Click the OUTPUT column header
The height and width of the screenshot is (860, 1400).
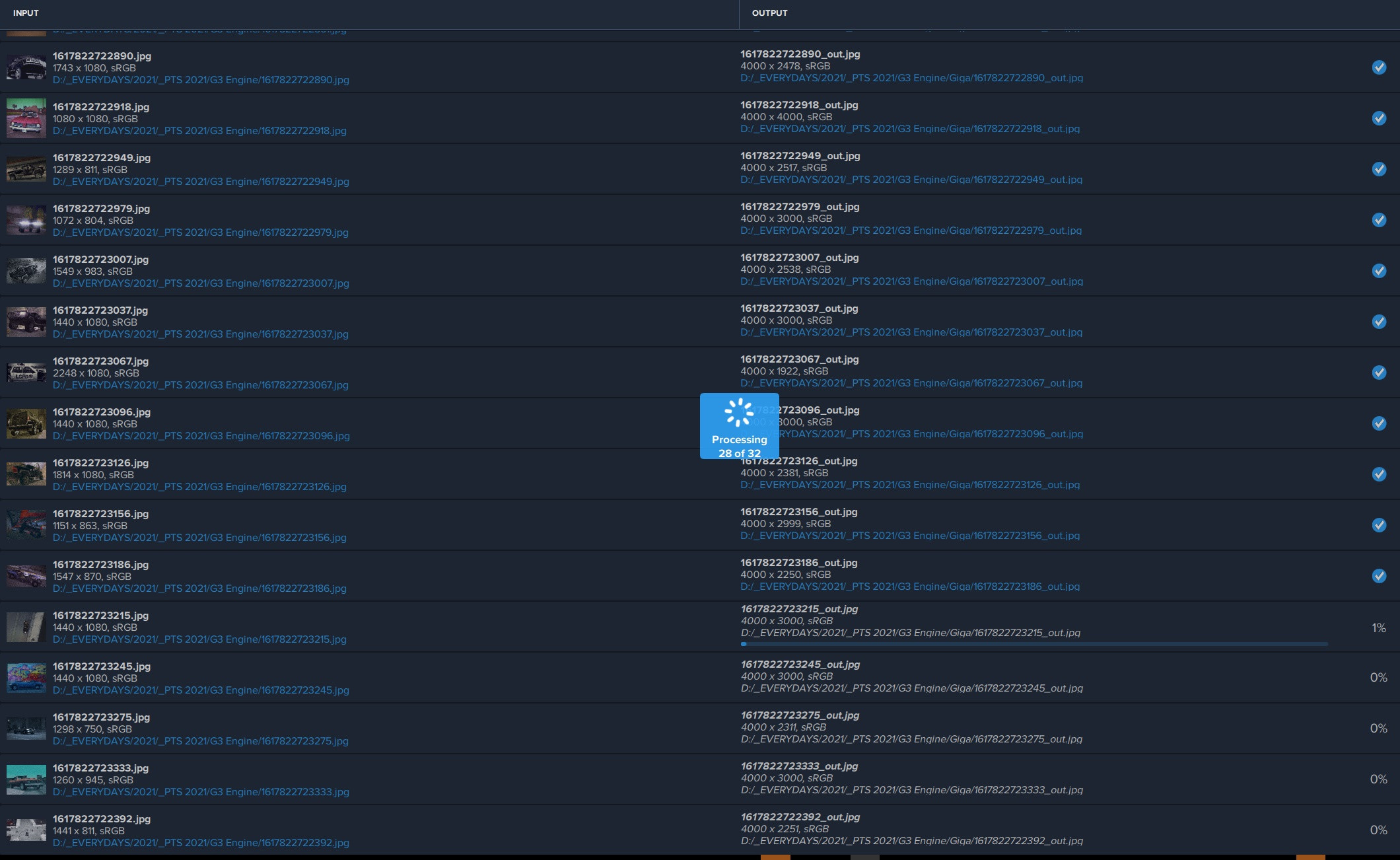(x=769, y=13)
